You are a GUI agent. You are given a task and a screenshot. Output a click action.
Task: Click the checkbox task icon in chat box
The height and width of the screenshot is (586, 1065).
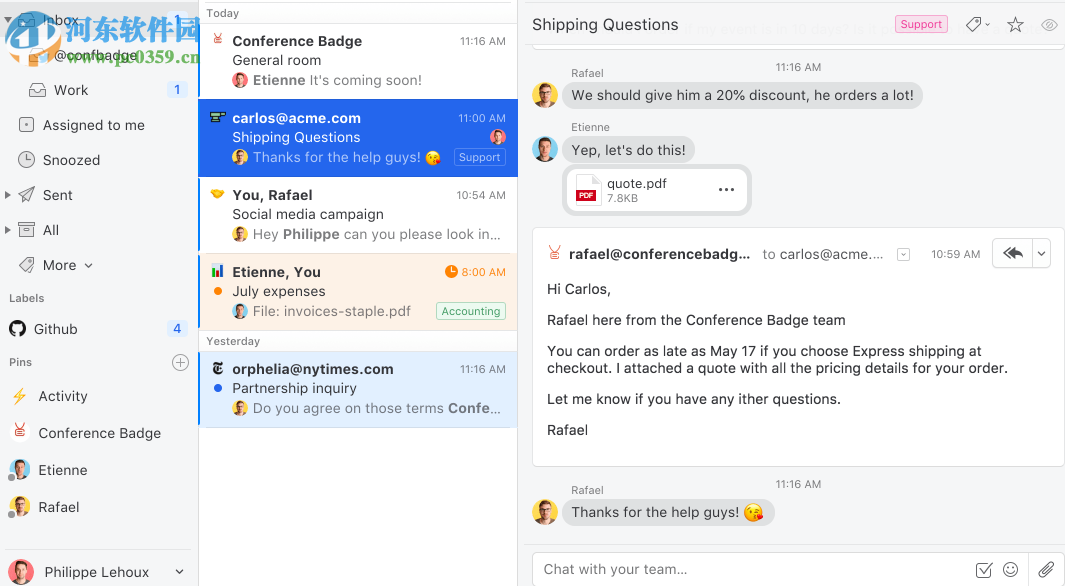(x=984, y=569)
